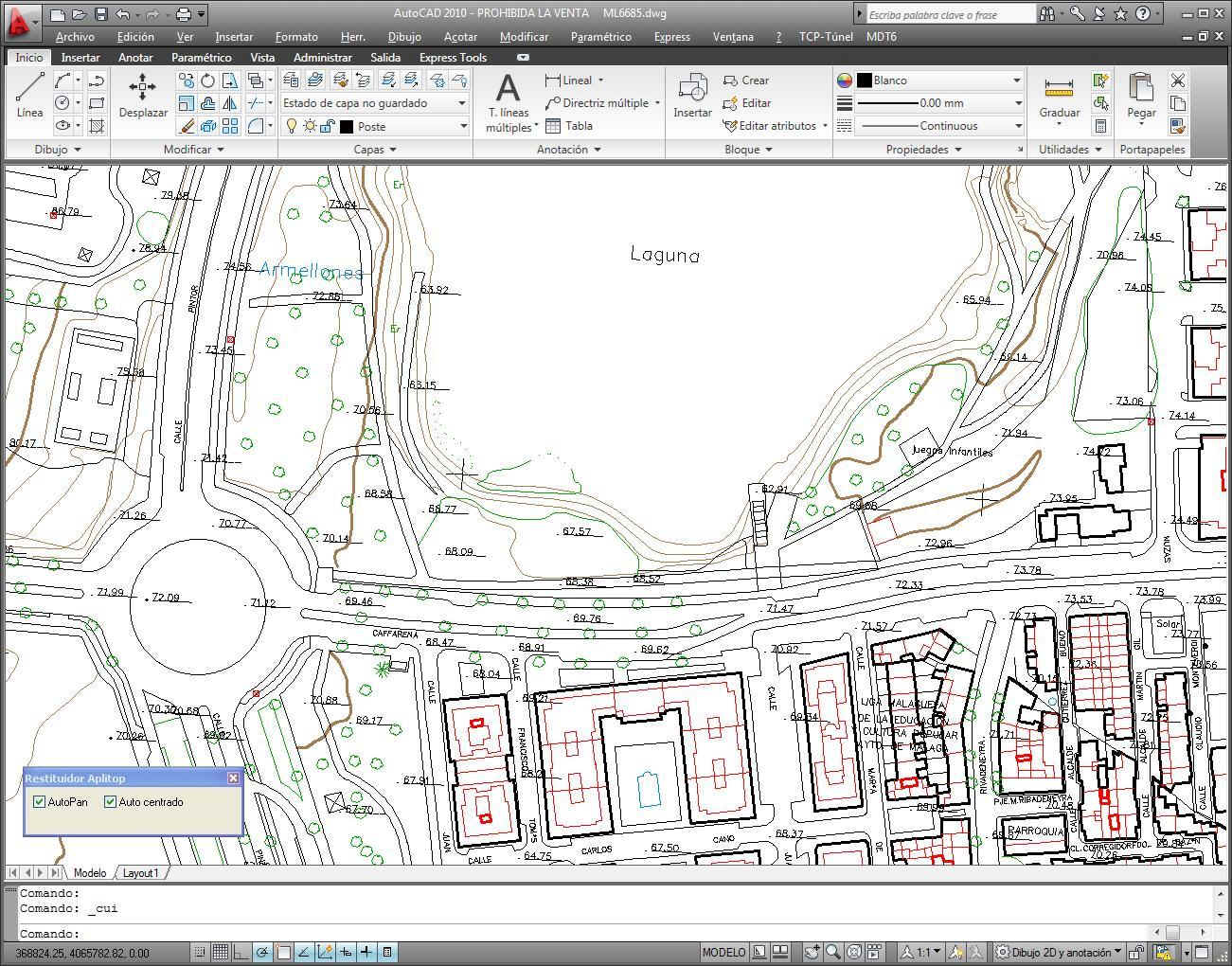Switch to the Layout1 tab
The width and height of the screenshot is (1232, 966).
click(140, 873)
